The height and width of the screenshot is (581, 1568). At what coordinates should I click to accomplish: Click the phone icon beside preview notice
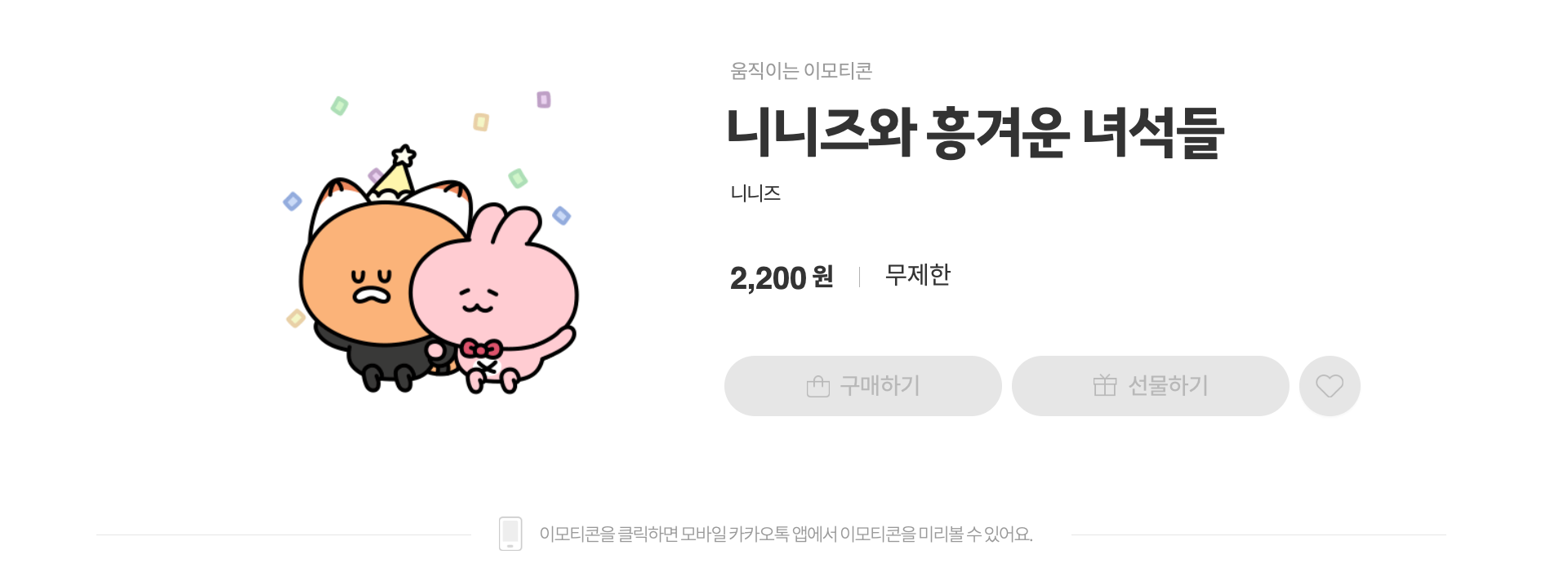pyautogui.click(x=510, y=534)
